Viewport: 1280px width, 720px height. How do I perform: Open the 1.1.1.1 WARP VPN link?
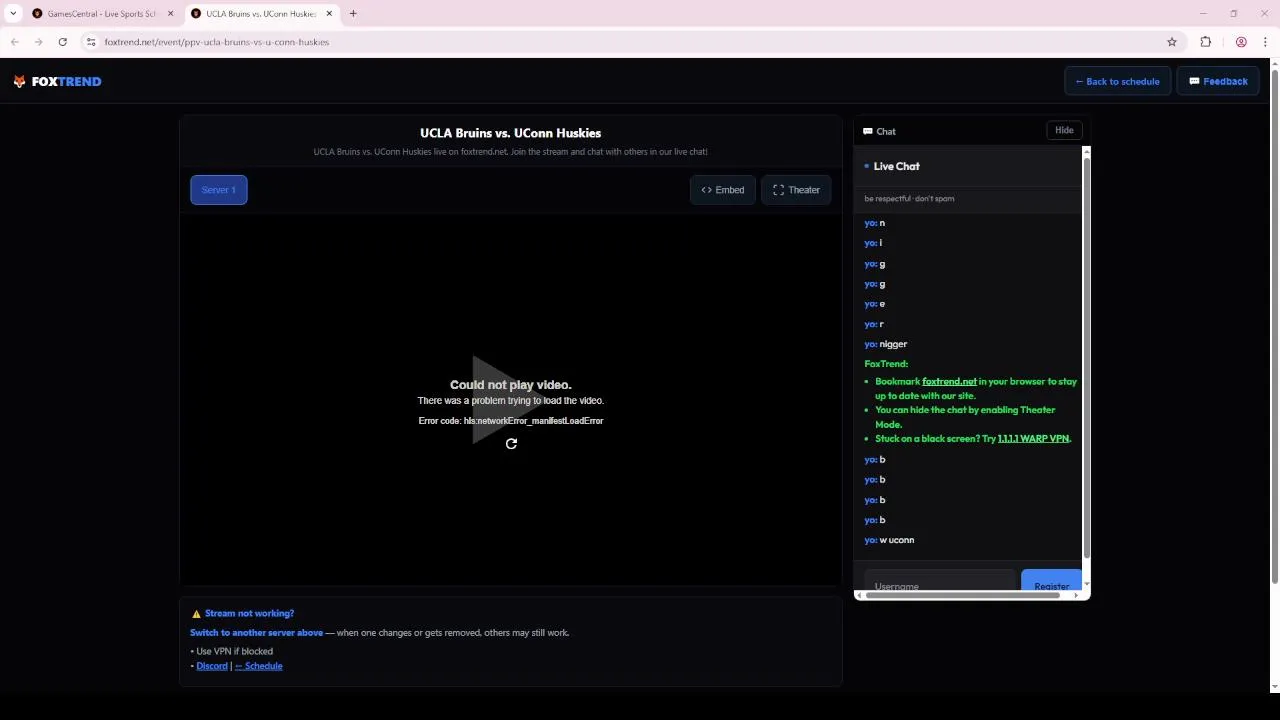click(x=1033, y=439)
